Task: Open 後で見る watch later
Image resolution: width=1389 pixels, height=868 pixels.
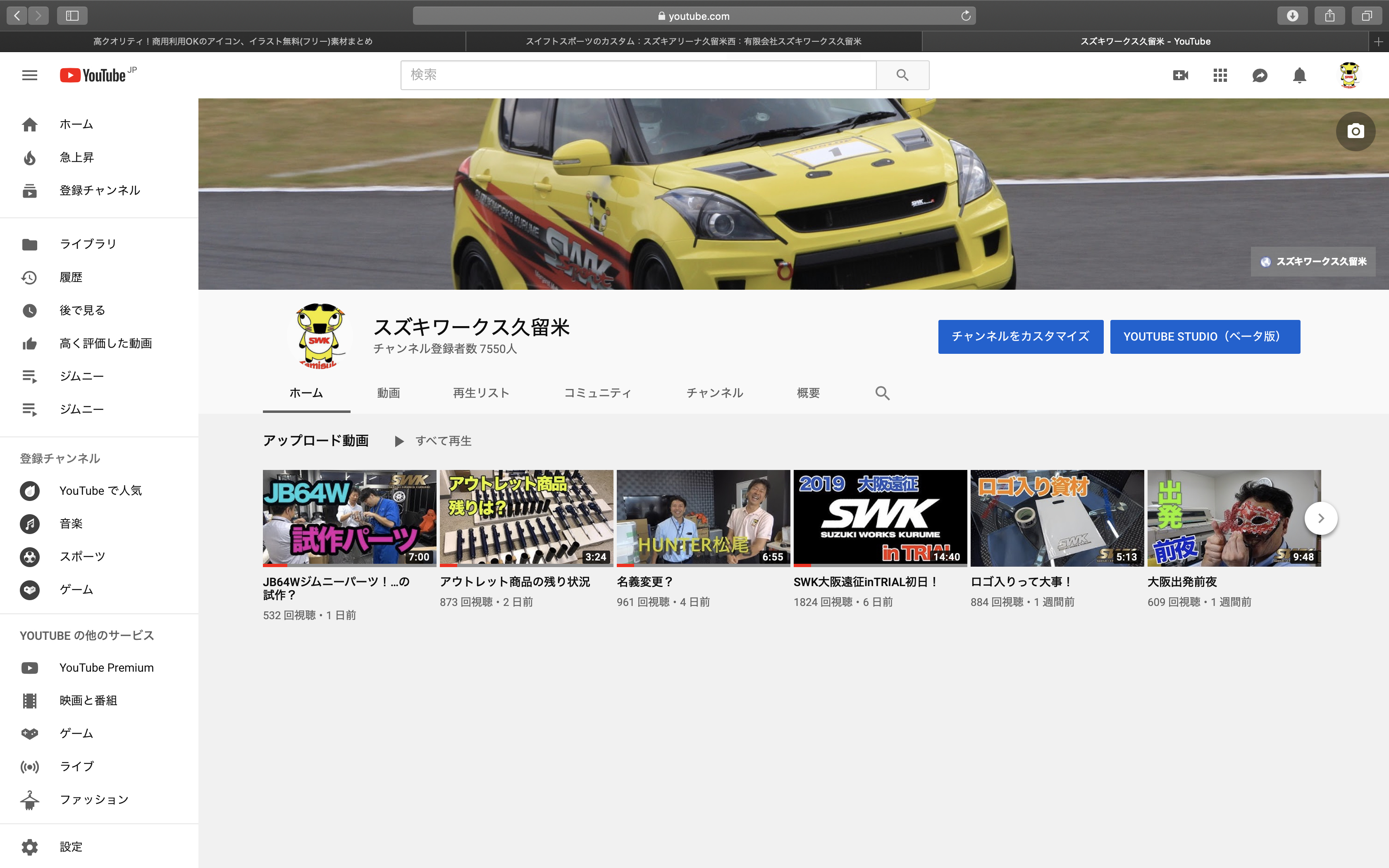Action: click(99, 310)
